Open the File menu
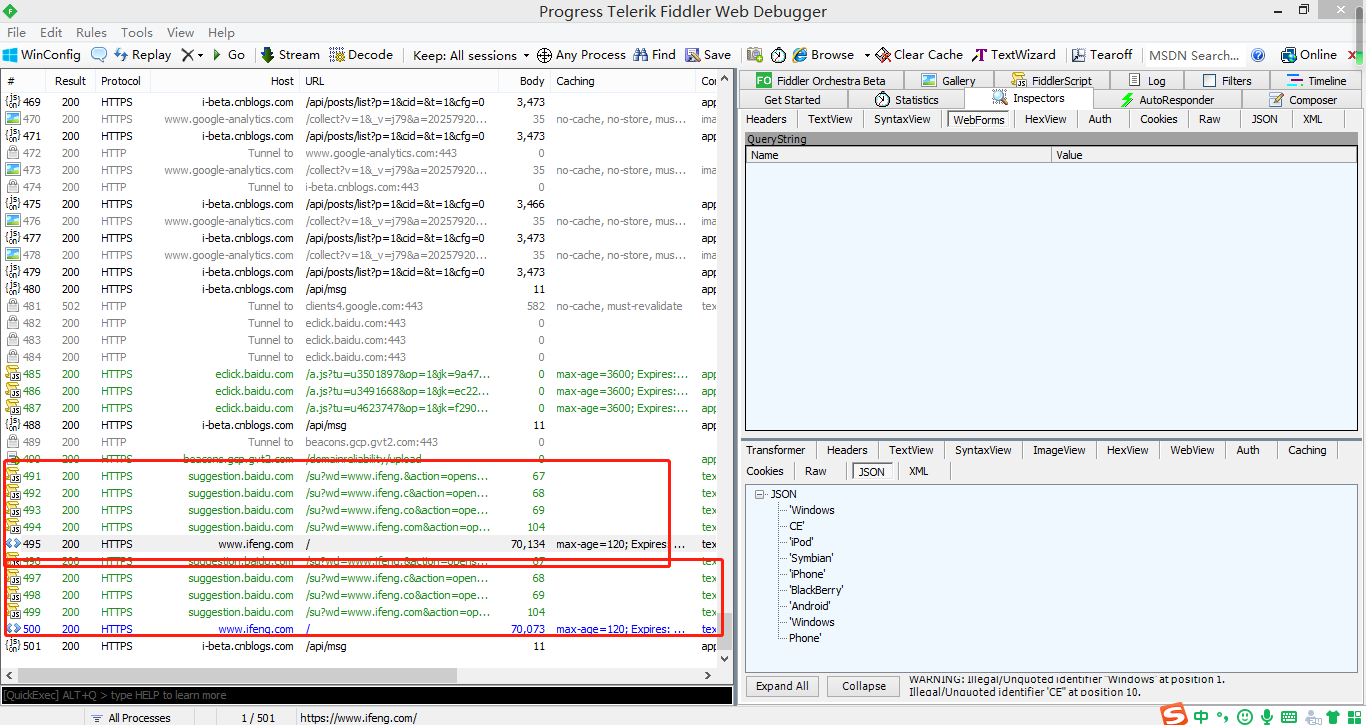 click(17, 32)
